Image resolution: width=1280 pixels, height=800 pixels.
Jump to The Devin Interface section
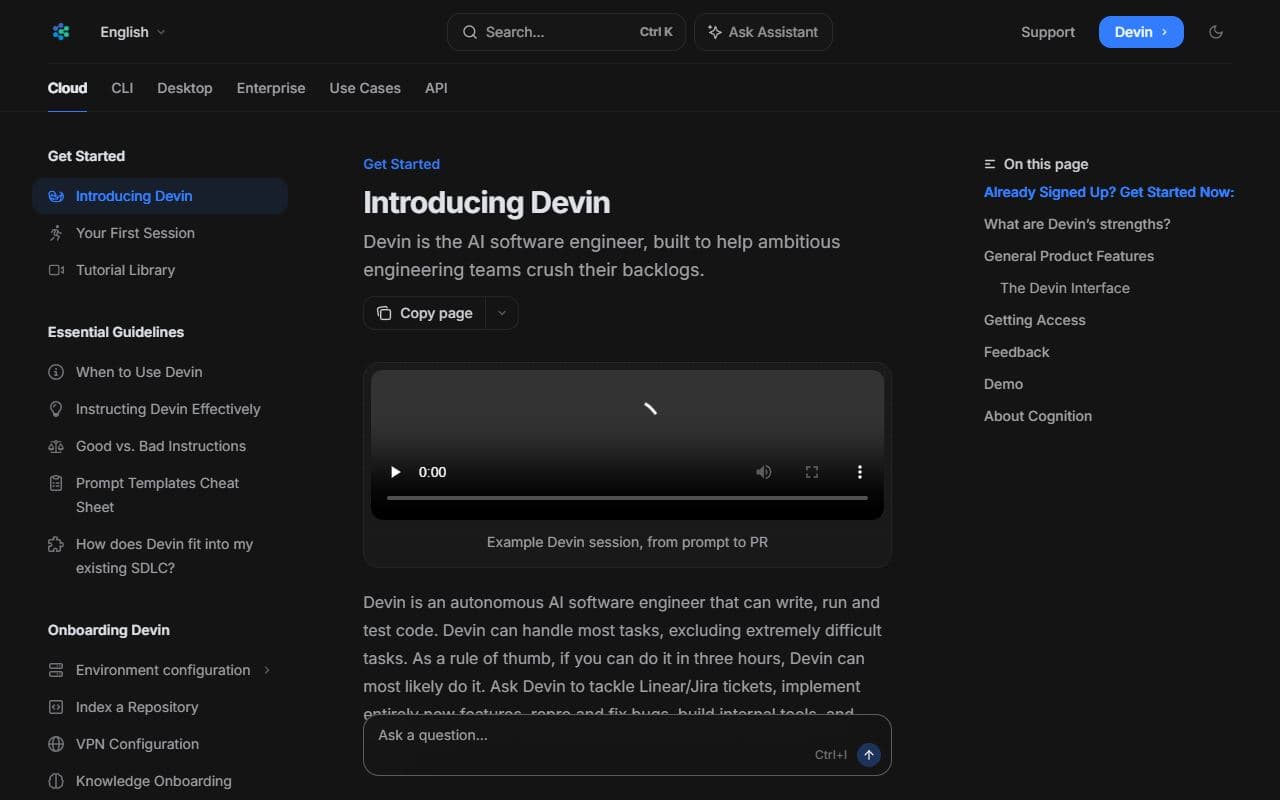[x=1065, y=288]
